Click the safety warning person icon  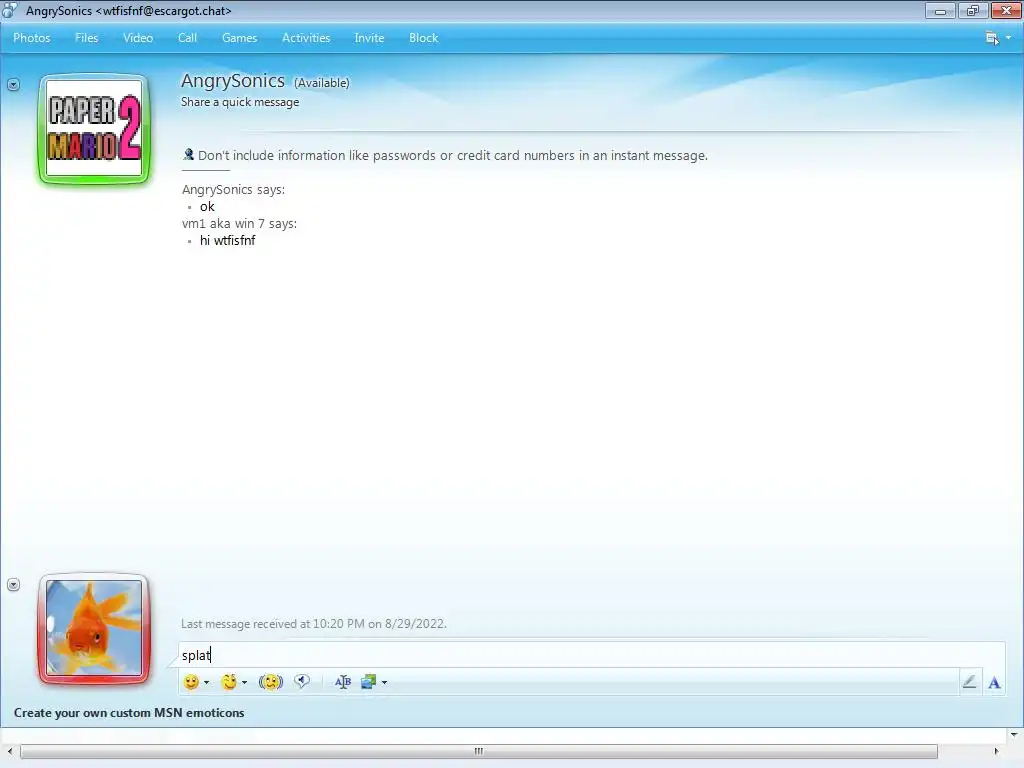click(x=188, y=155)
